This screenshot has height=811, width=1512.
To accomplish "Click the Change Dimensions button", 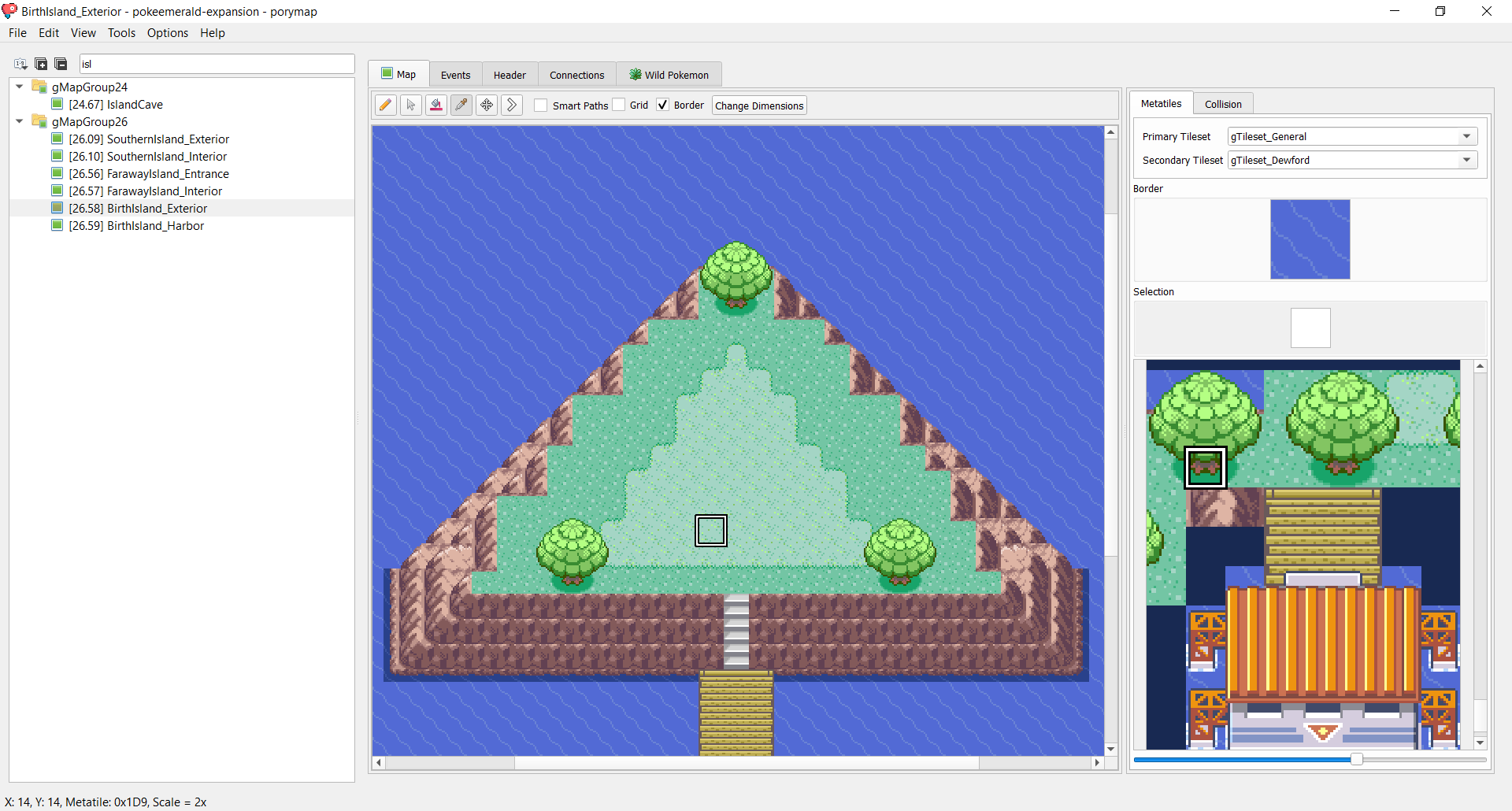I will tap(759, 106).
